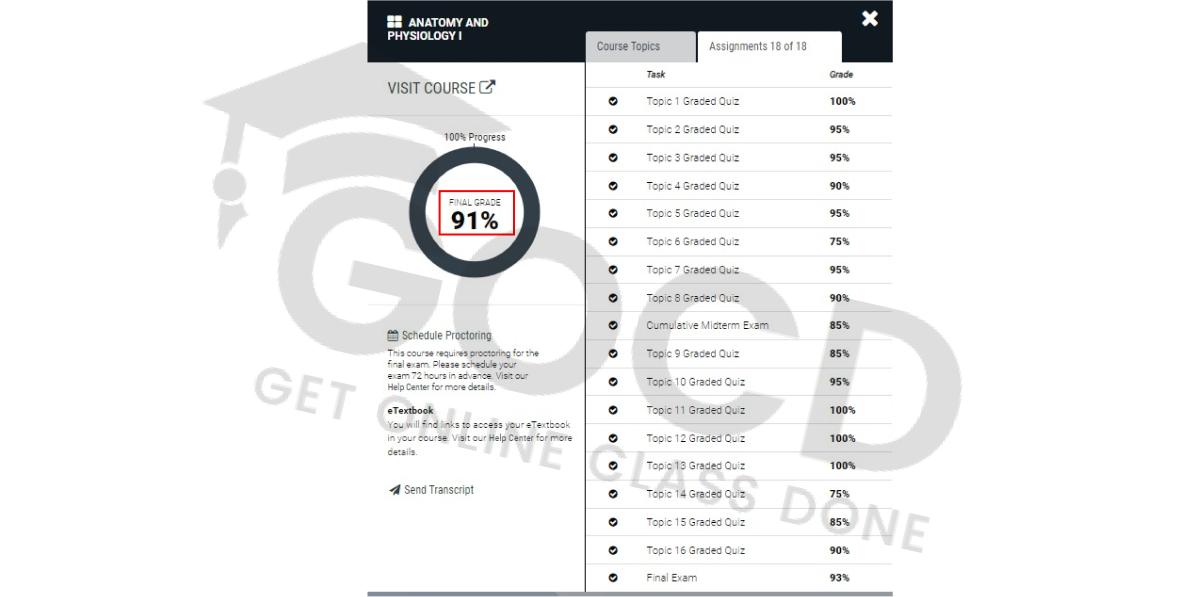Click the Send Transcript link

[x=439, y=490]
